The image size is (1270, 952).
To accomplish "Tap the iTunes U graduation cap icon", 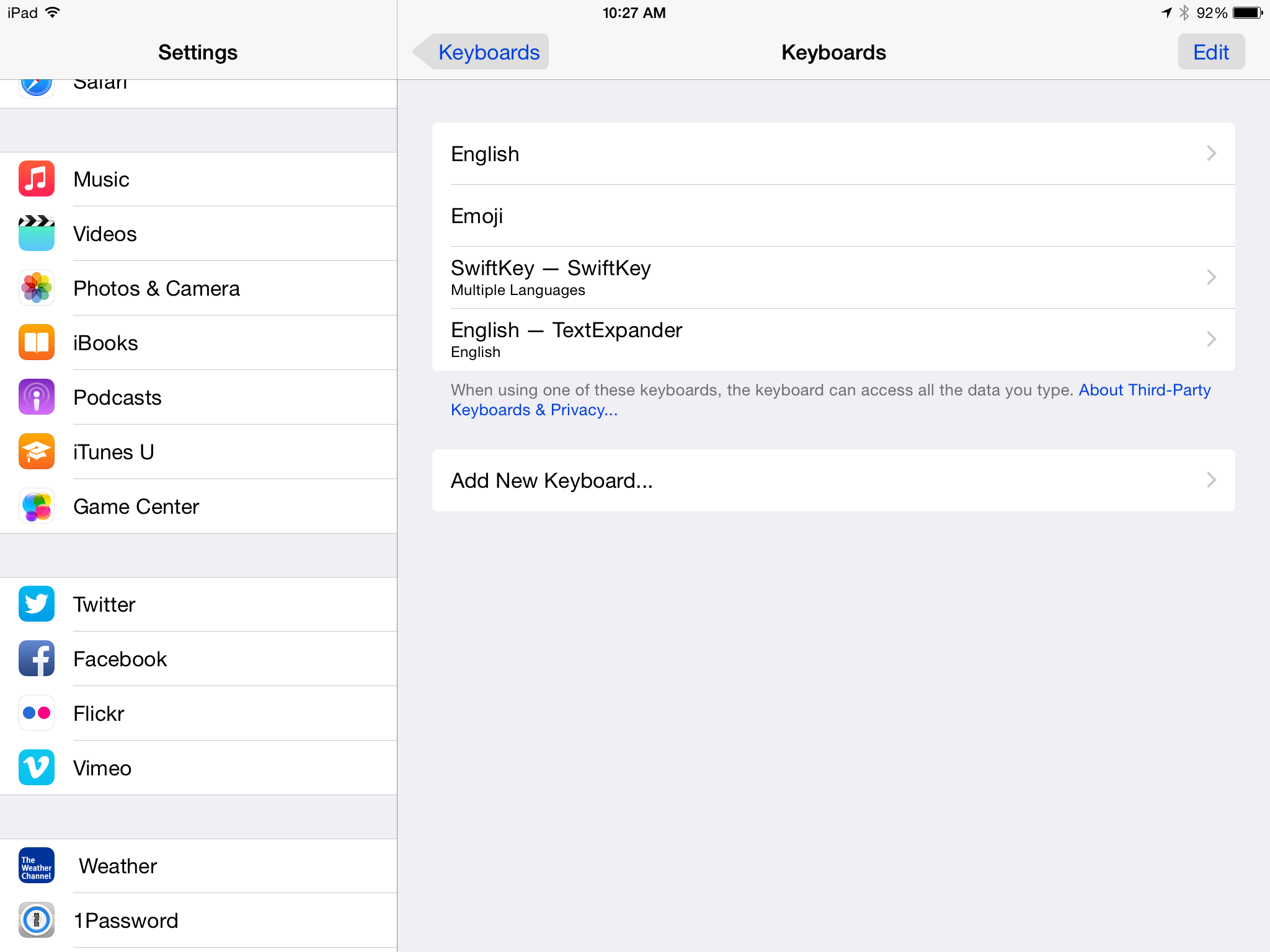I will 37,452.
